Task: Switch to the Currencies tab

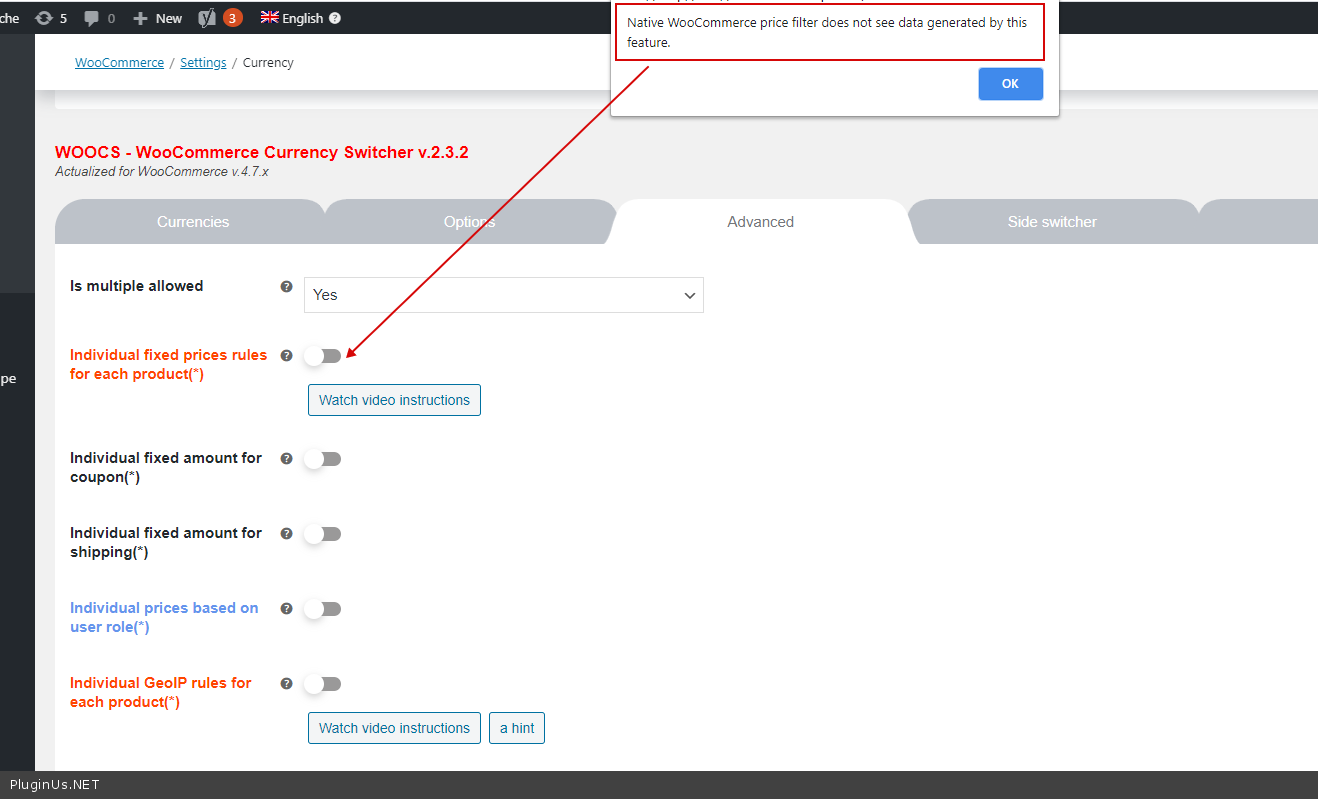Action: [x=193, y=222]
